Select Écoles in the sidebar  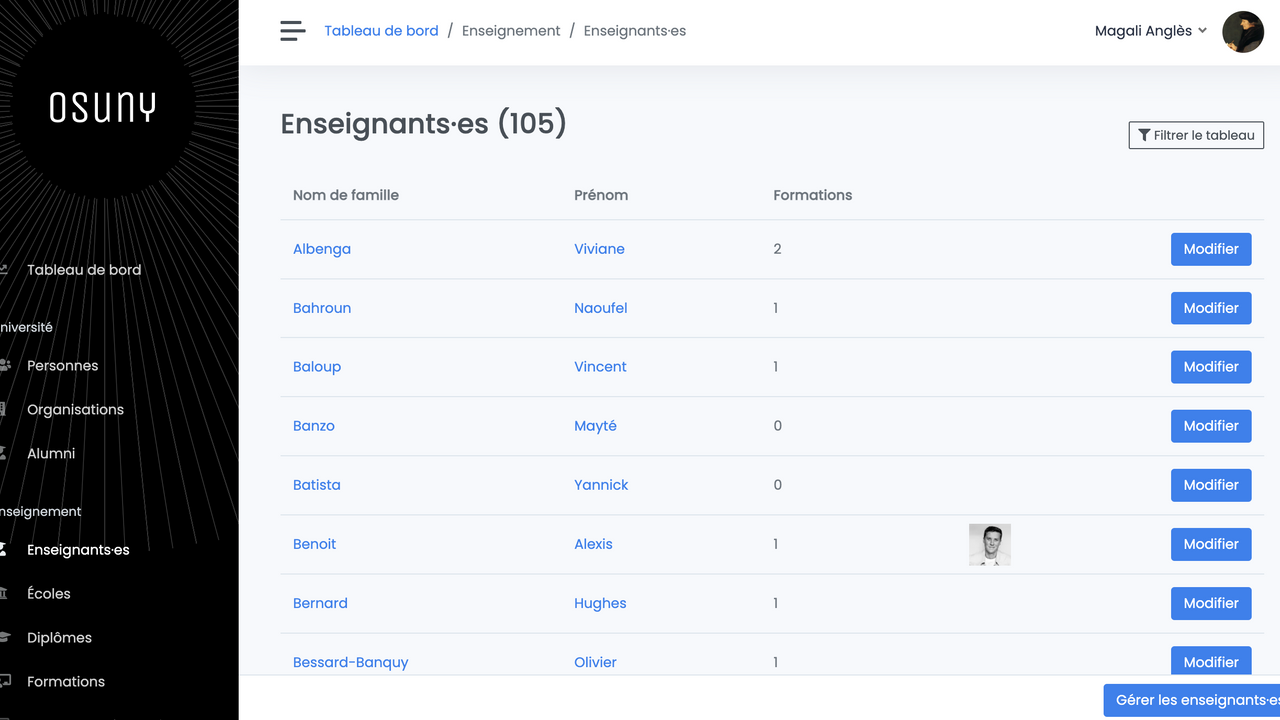pyautogui.click(x=49, y=594)
